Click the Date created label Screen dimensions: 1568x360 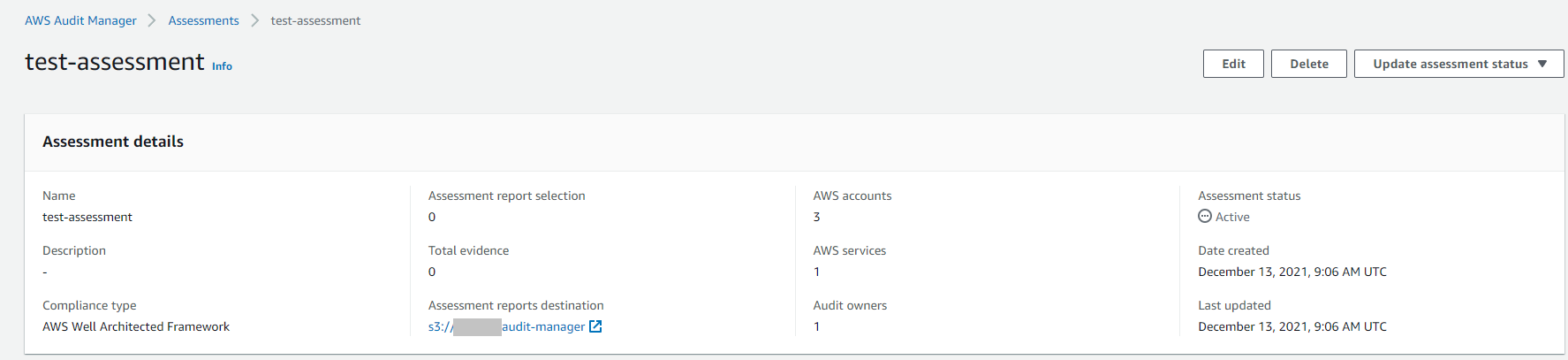[x=1233, y=250]
